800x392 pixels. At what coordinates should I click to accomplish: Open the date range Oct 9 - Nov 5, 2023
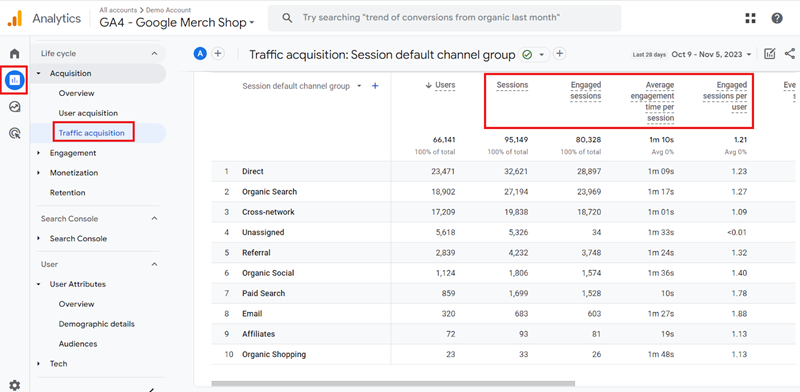click(711, 54)
